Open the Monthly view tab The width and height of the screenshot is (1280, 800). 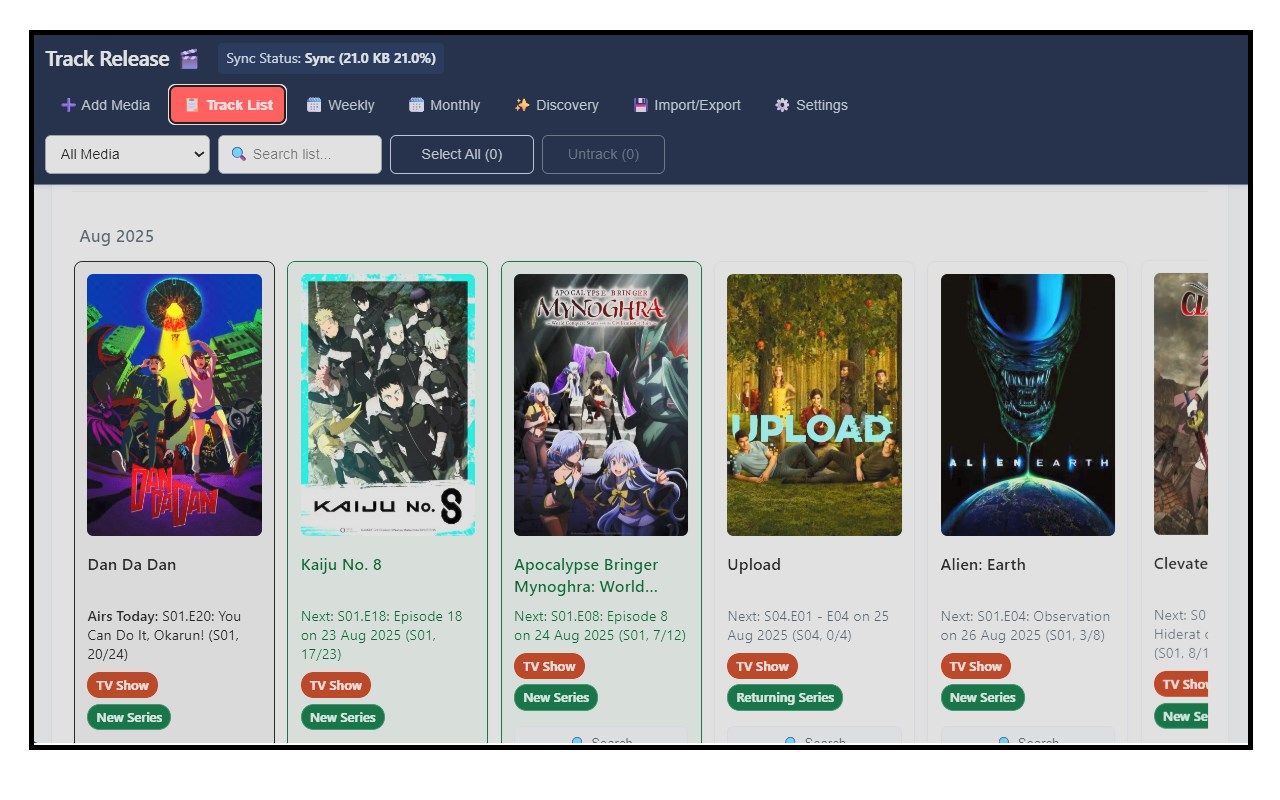click(x=445, y=105)
